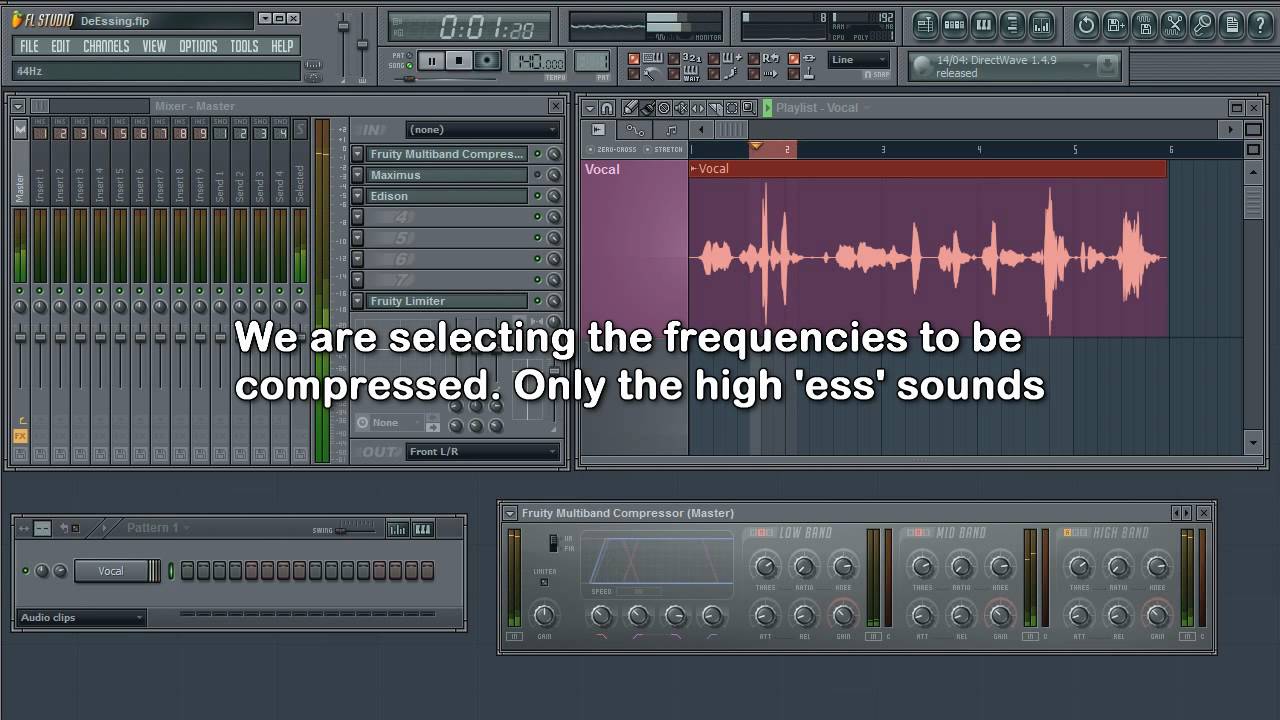Toggle the Vocal channel mute LED
Viewport: 1280px width, 720px height.
[25, 571]
